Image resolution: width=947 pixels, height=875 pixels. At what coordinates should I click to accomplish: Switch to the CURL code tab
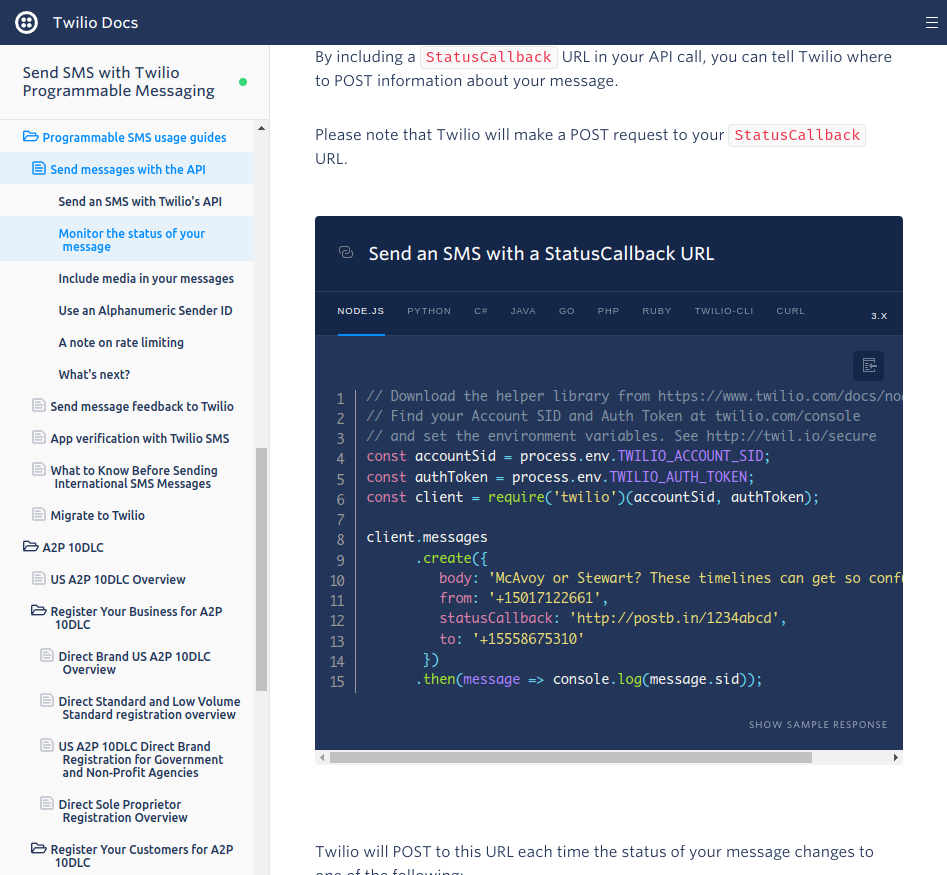coord(790,311)
